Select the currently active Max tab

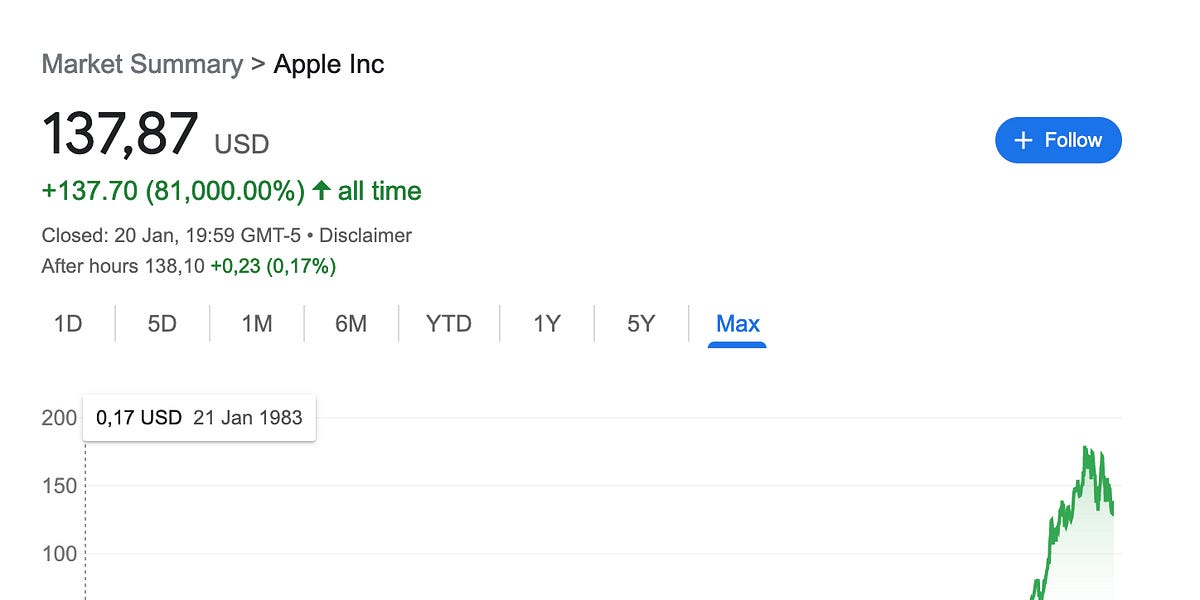pyautogui.click(x=737, y=323)
